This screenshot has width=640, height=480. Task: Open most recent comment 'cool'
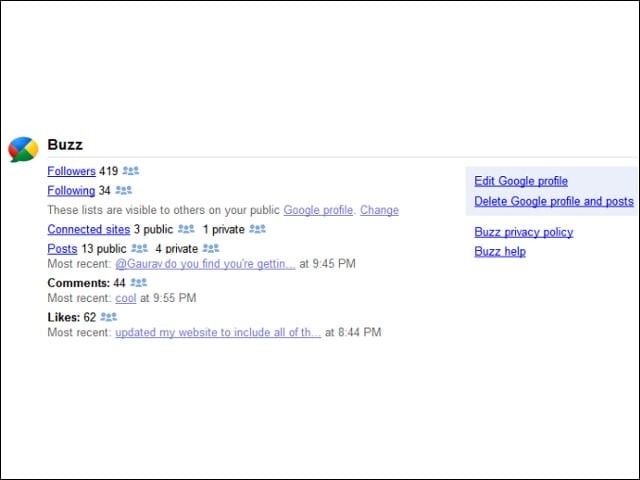coord(126,298)
